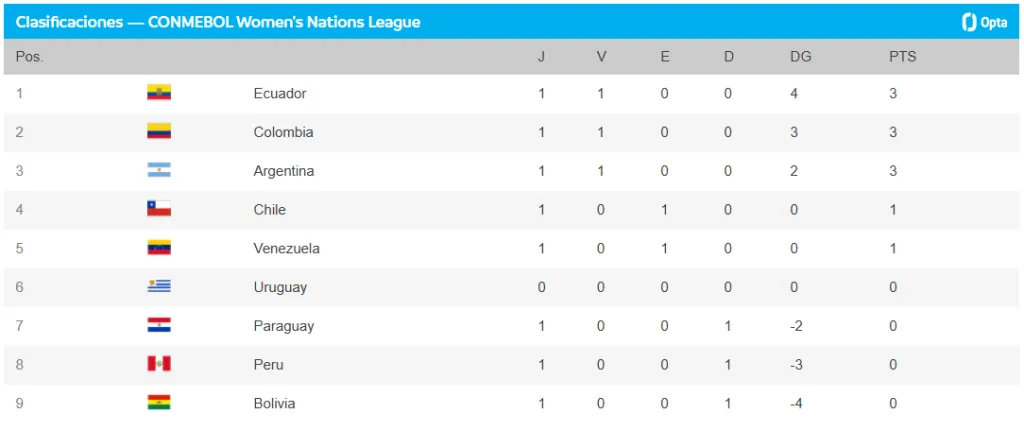Click the Uruguay team name
This screenshot has height=431, width=1024.
click(280, 287)
